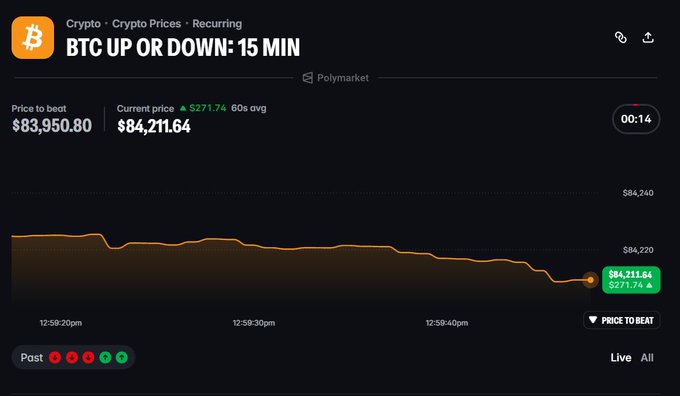Screen dimensions: 680x396
Task: Click the $84,211.64 current price value
Action: pos(154,126)
